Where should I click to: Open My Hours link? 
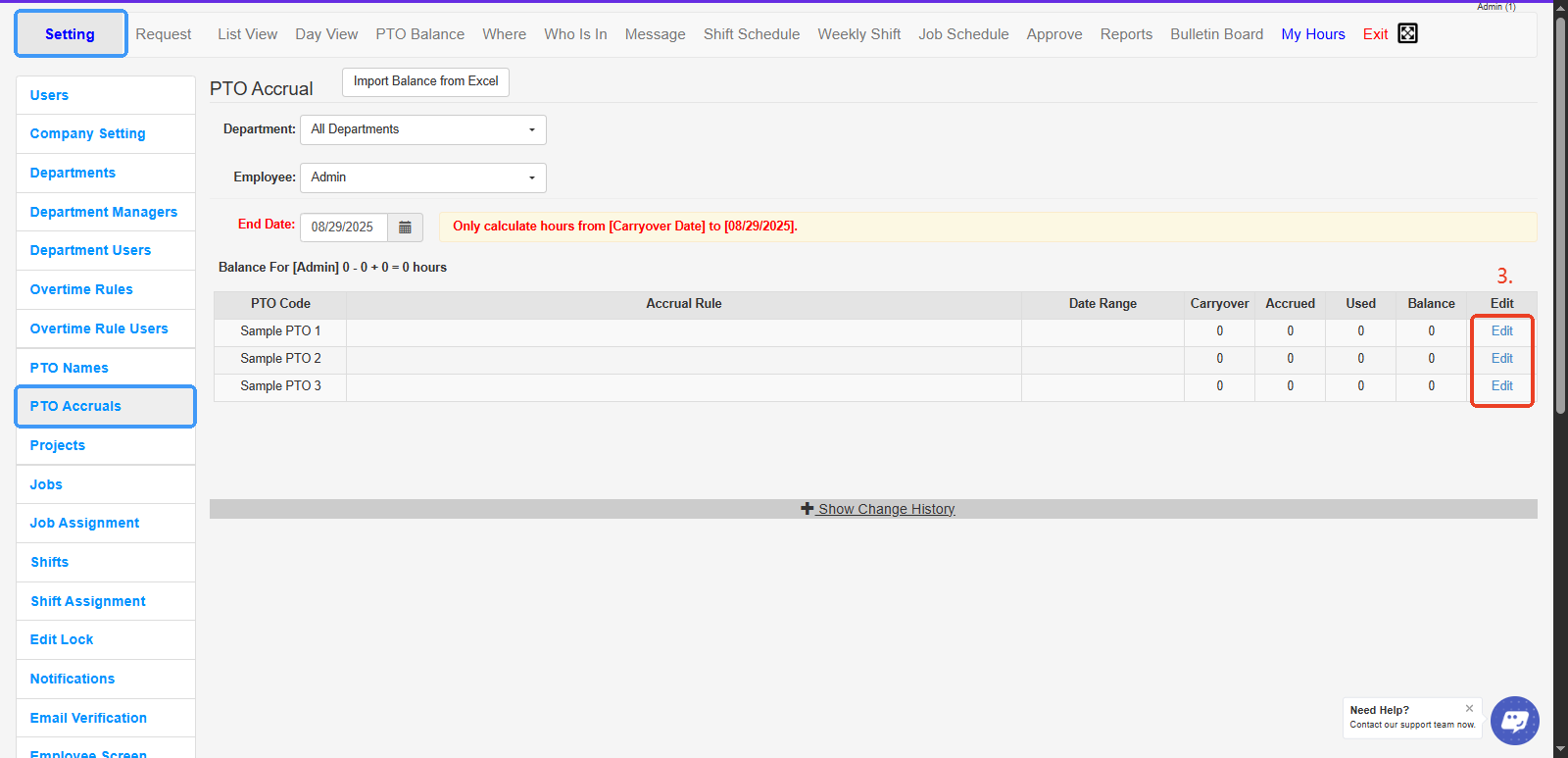point(1312,34)
